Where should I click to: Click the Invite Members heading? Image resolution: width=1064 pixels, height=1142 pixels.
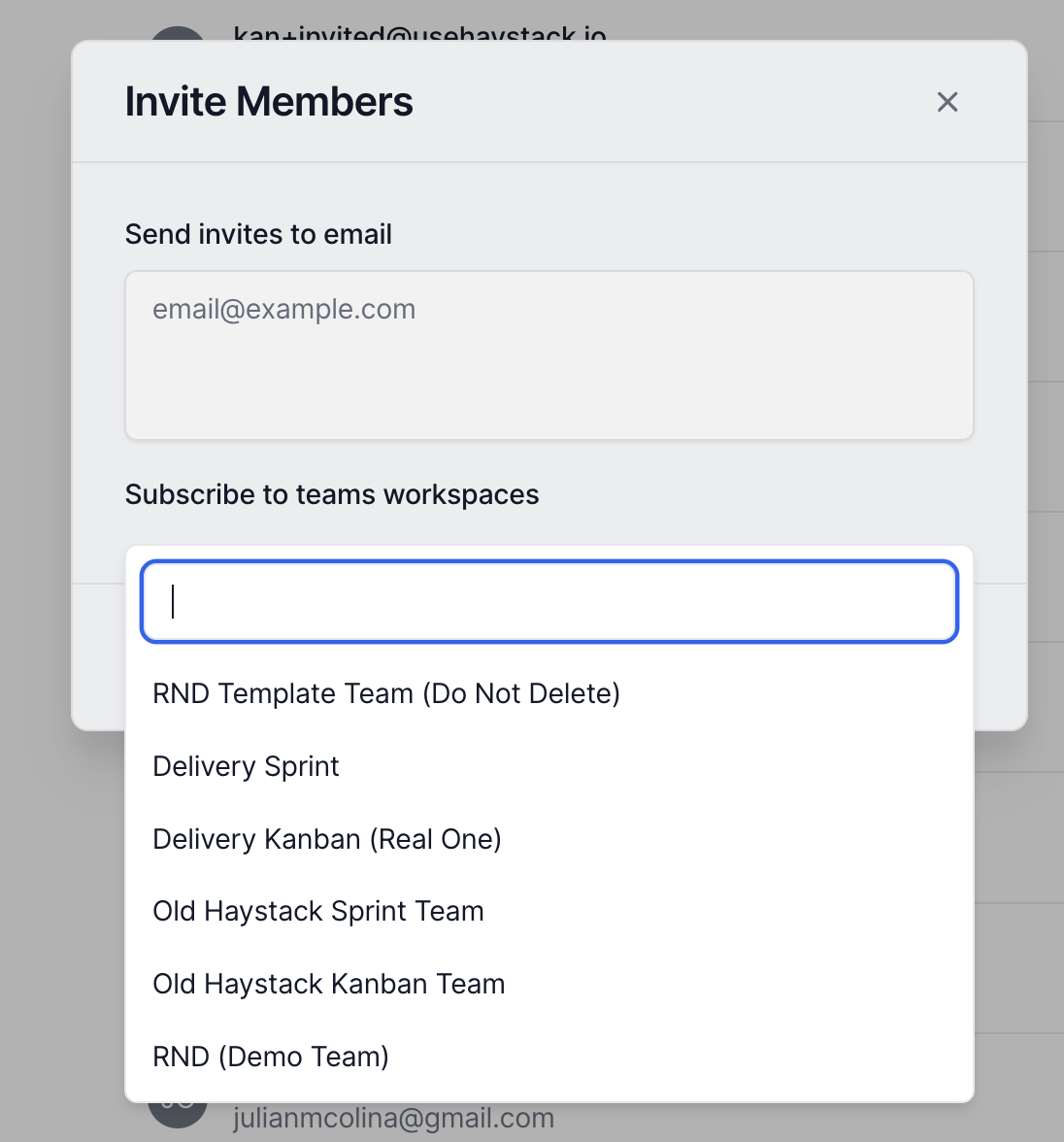point(269,102)
